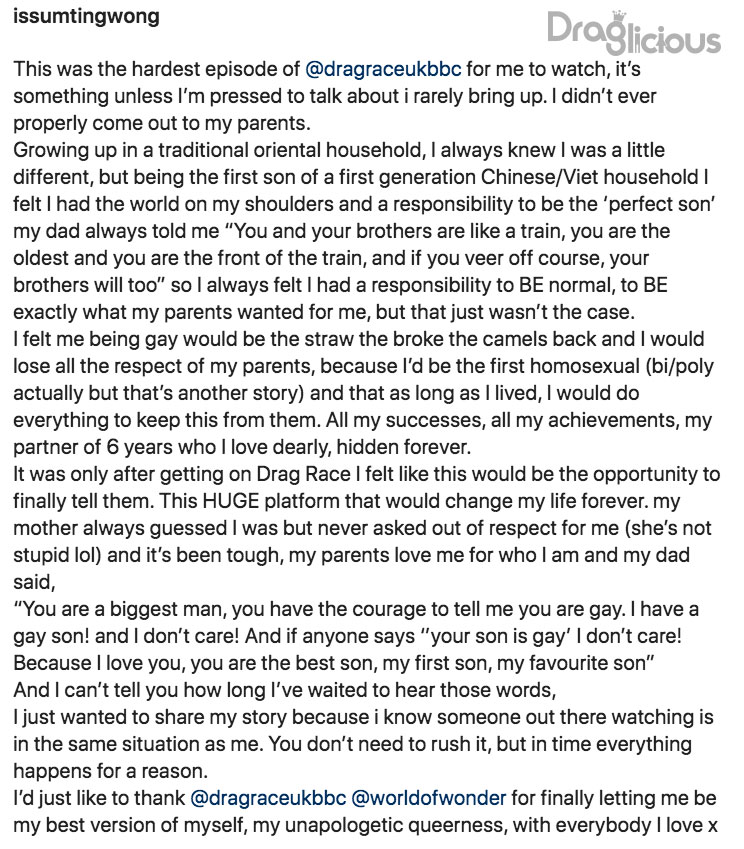The height and width of the screenshot is (849, 744).
Task: Open the issumtingwong profile username
Action: [x=86, y=16]
